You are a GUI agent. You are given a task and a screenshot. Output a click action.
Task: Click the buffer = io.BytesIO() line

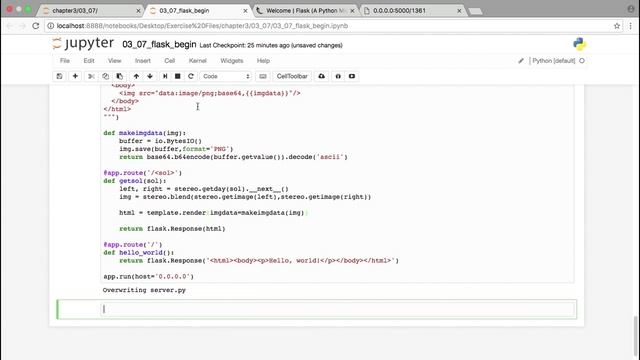point(160,141)
